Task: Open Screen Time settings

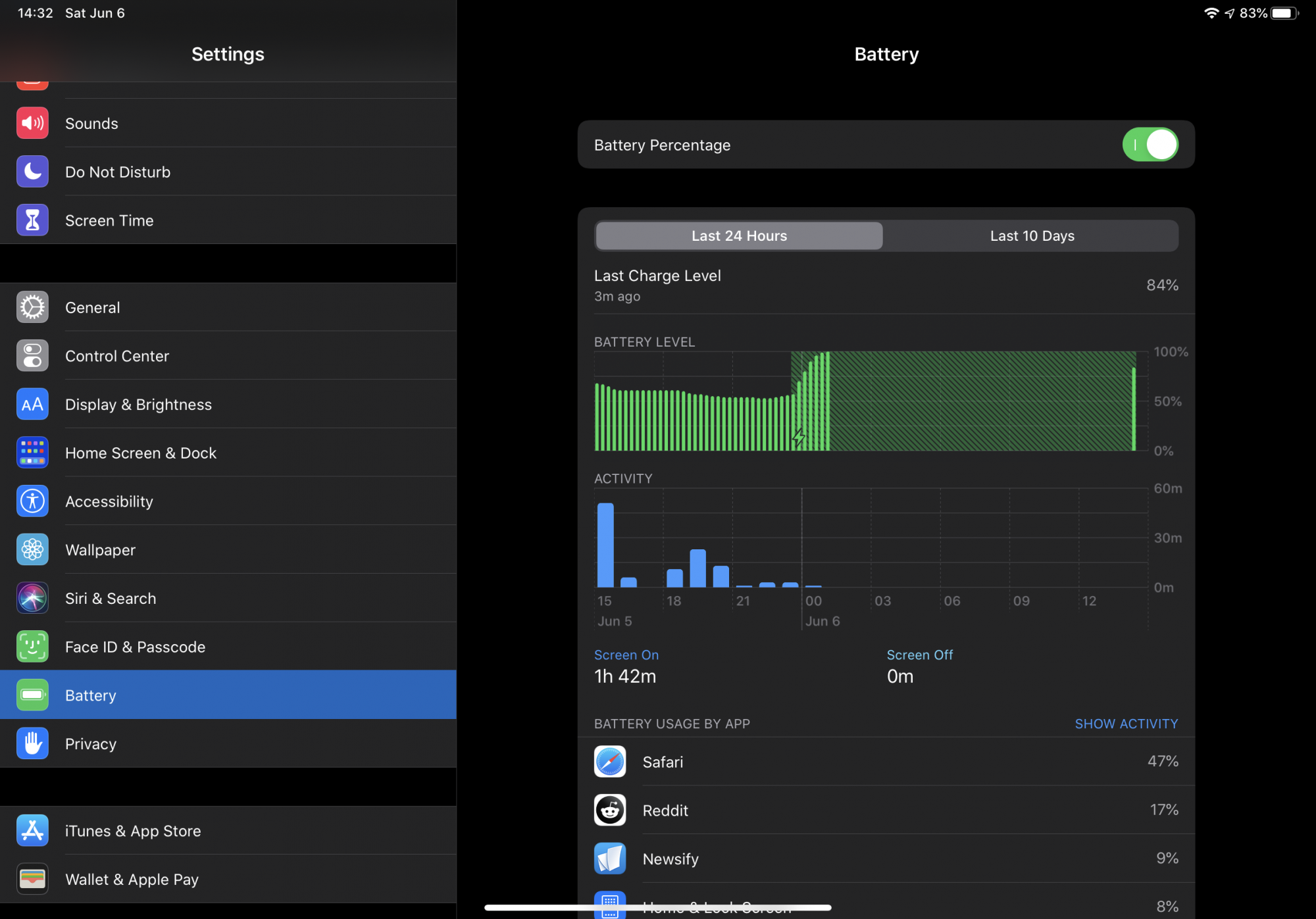Action: (x=228, y=220)
